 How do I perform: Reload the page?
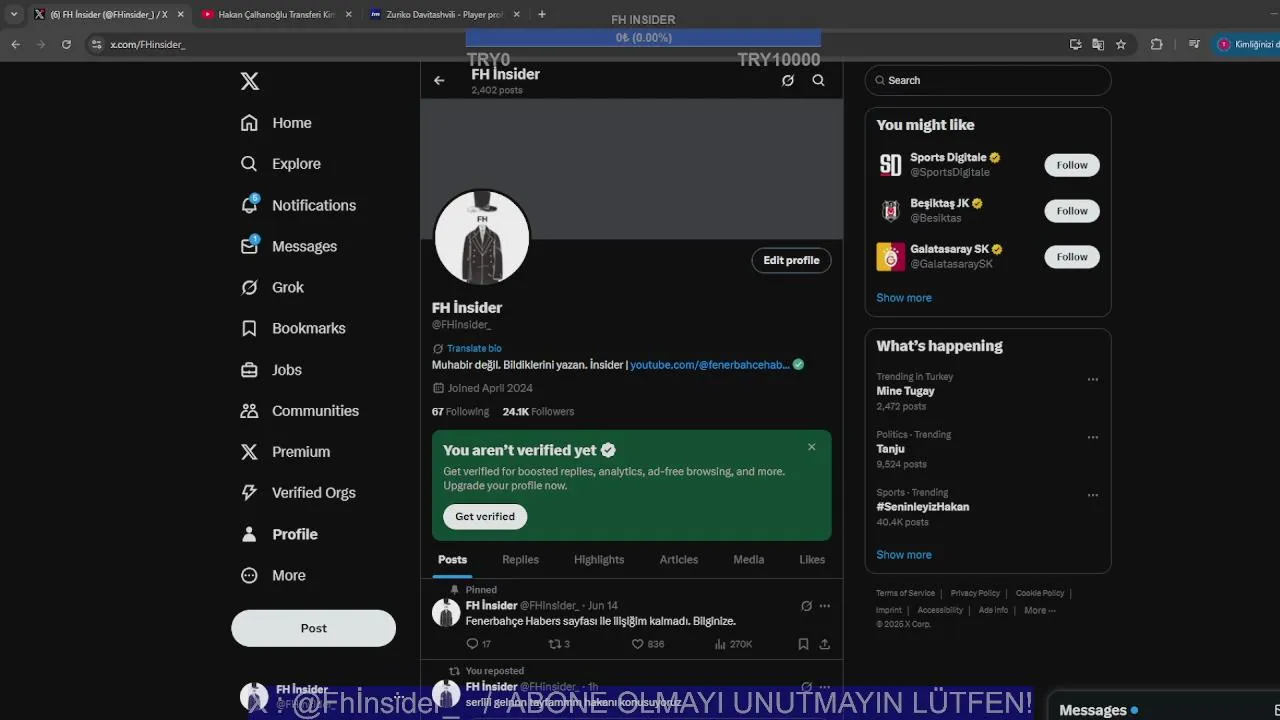point(66,44)
